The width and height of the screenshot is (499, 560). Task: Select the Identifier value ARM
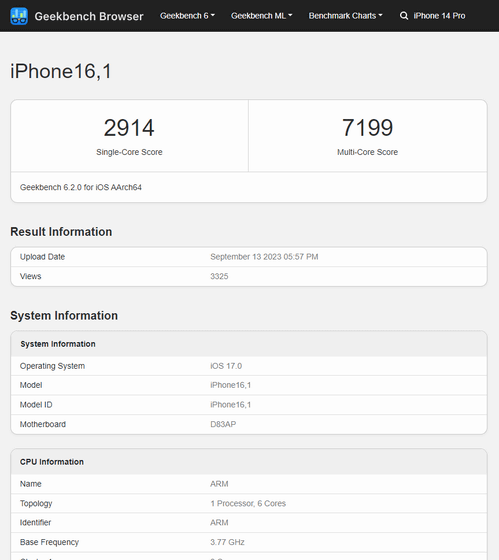click(x=219, y=523)
